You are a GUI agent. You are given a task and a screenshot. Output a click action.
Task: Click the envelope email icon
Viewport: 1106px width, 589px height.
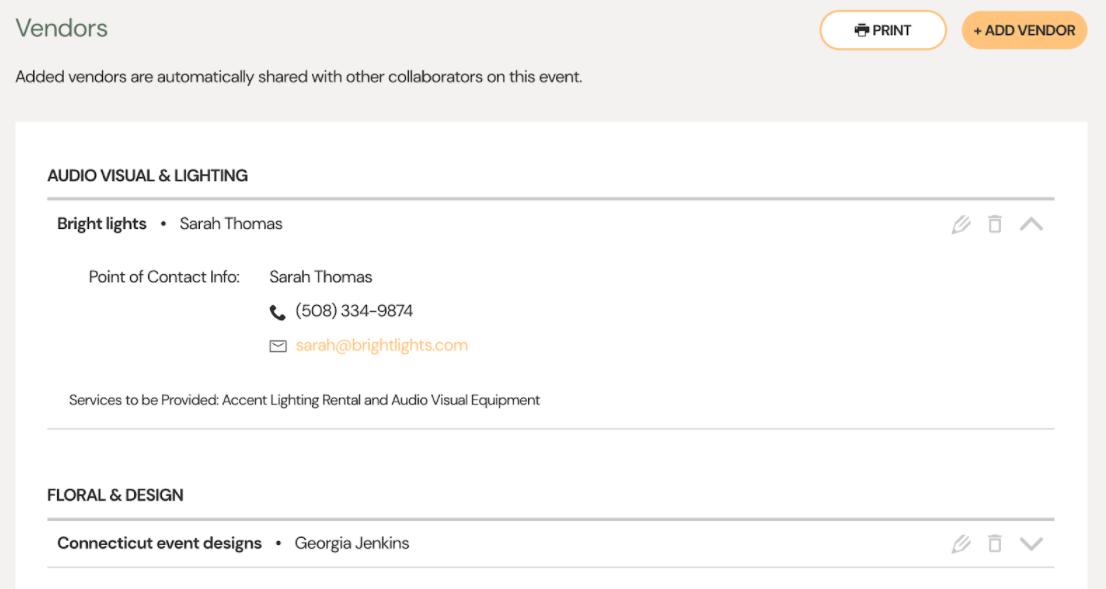(x=278, y=346)
